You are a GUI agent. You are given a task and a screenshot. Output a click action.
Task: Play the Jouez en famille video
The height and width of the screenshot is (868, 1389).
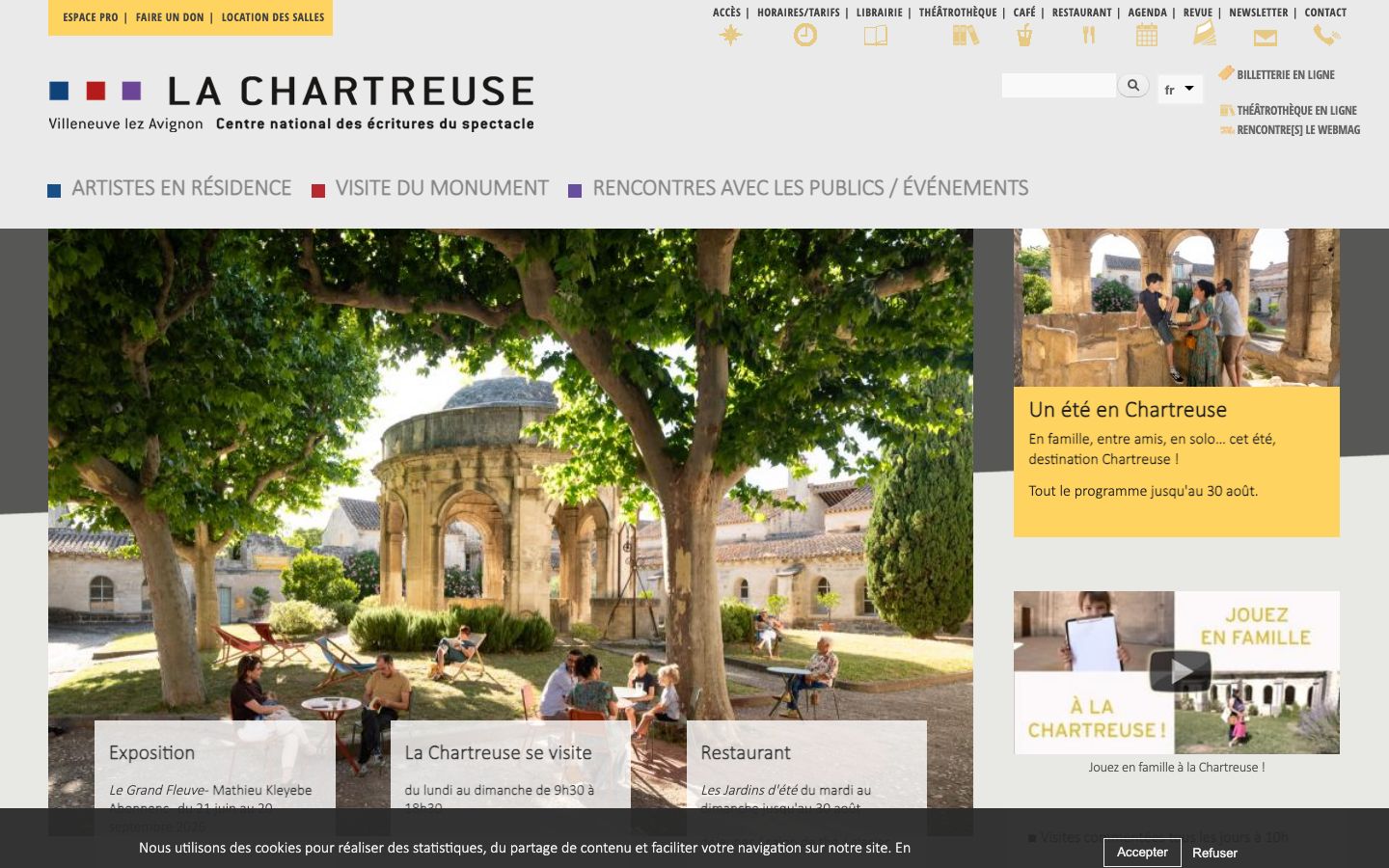[x=1180, y=670]
